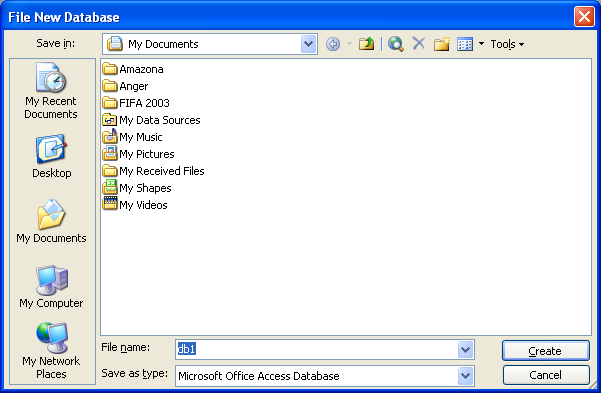This screenshot has height=393, width=601.
Task: Open My Recent Documents shortcut
Action: point(51,91)
